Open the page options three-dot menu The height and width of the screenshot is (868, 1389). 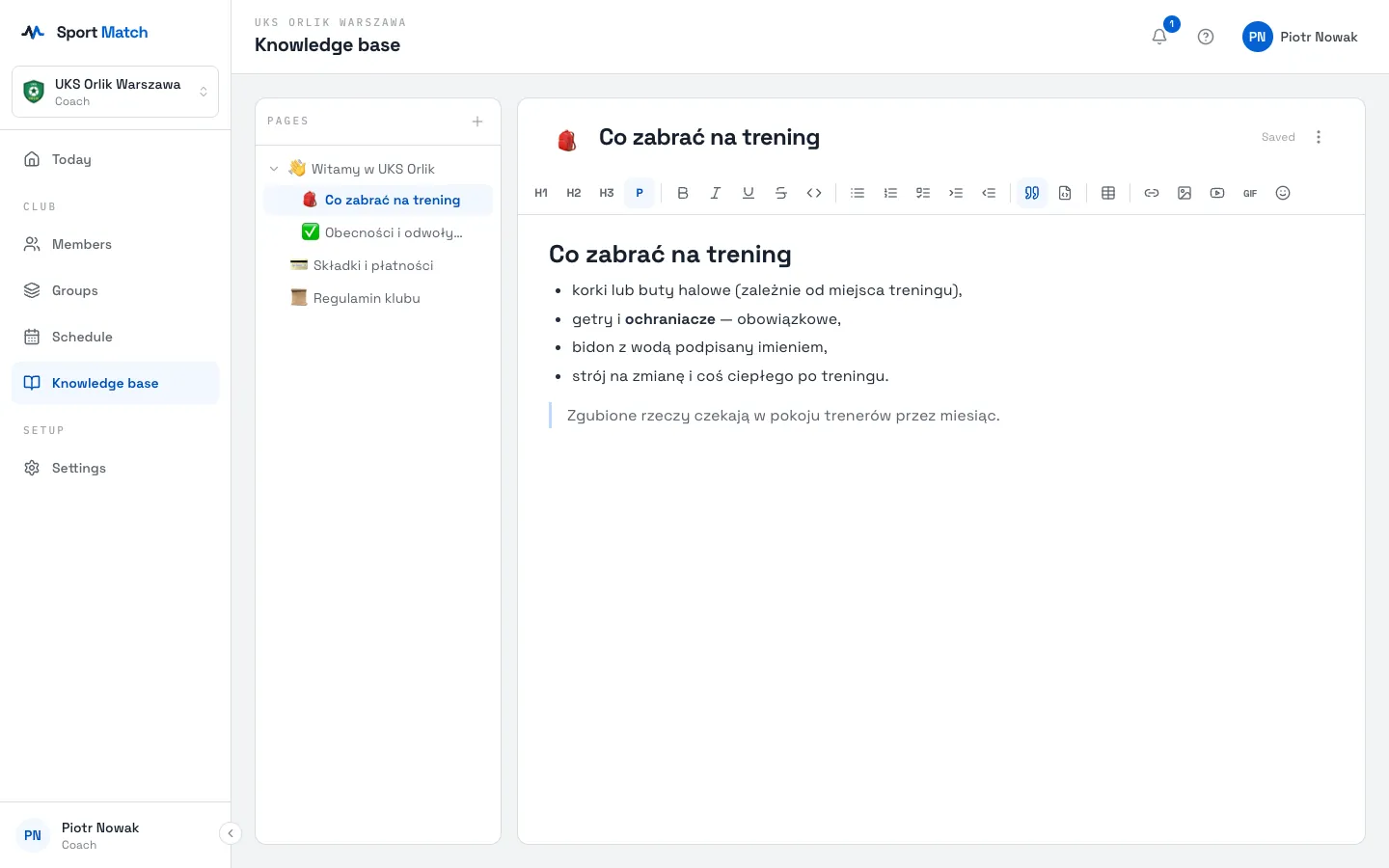click(1319, 137)
